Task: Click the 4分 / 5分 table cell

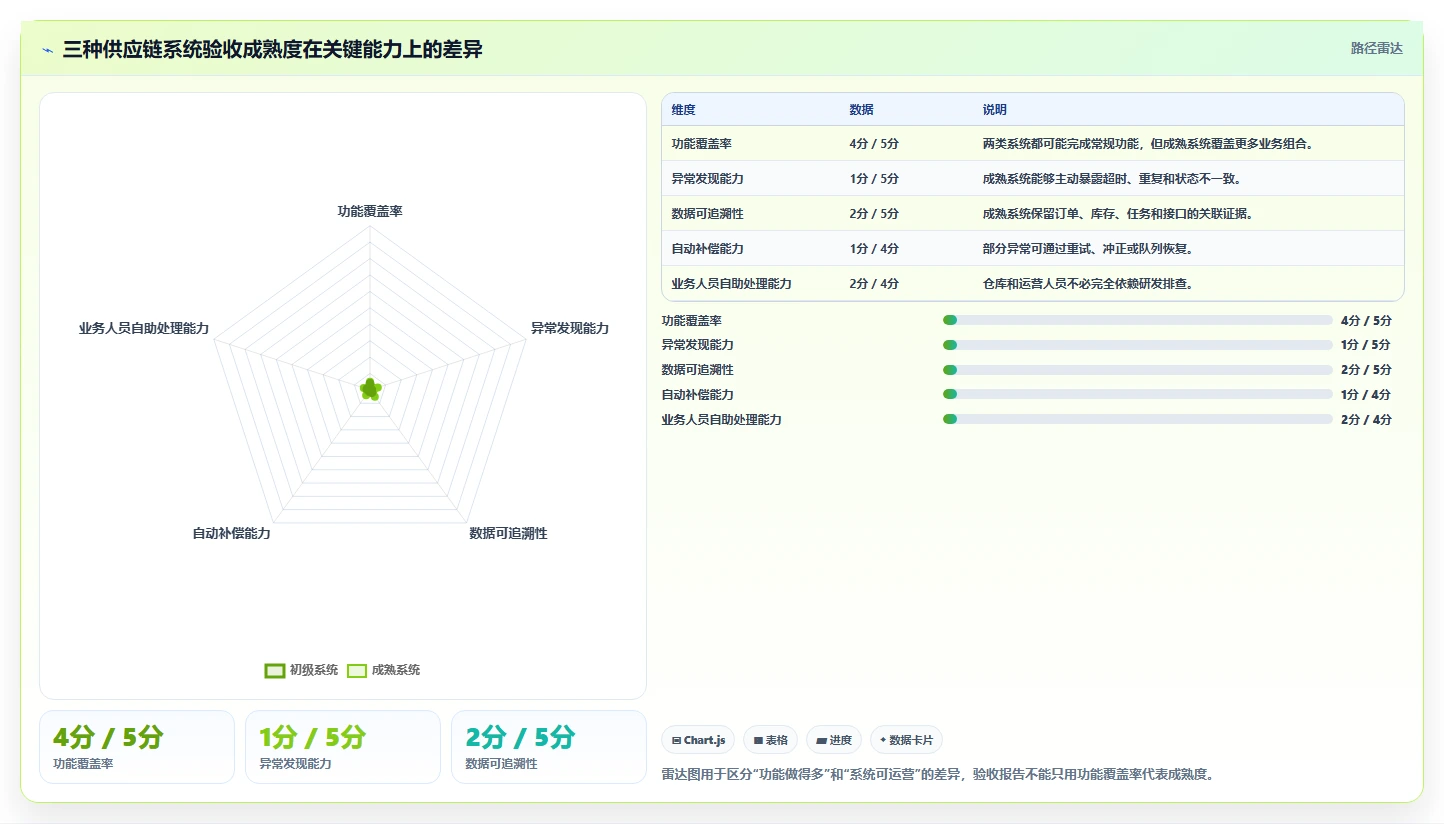Action: coord(906,143)
